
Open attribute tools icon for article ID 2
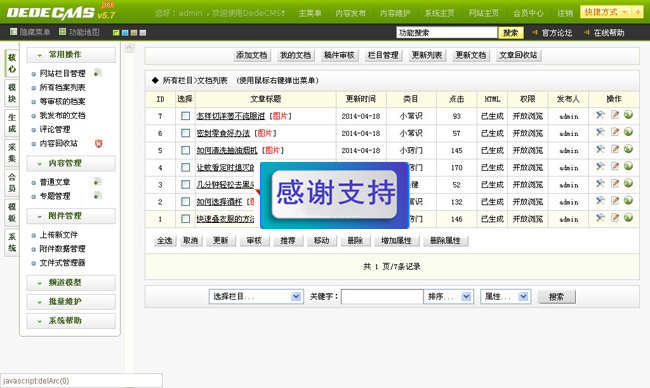tap(600, 201)
